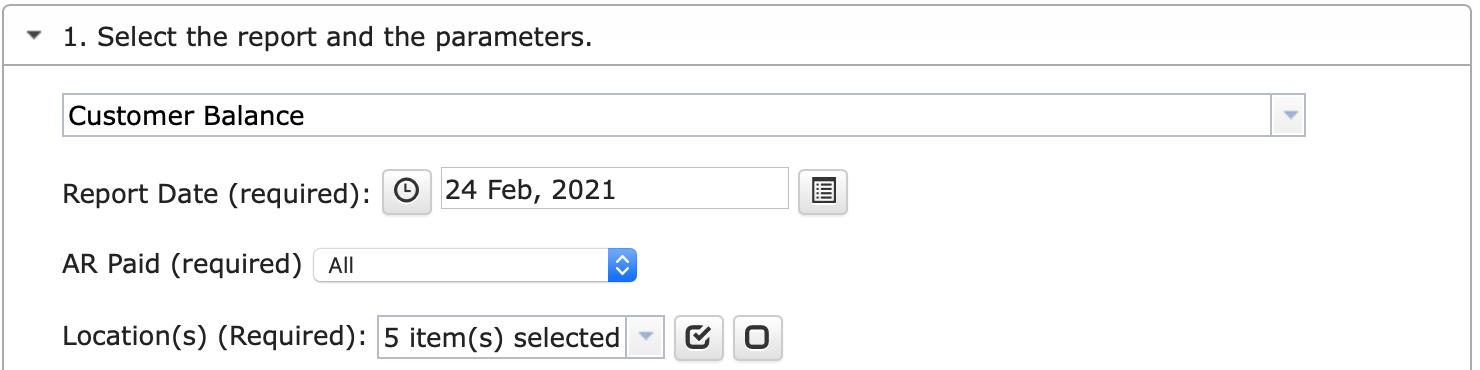
Task: Click the 'Report Date (required):' label
Action: pyautogui.click(x=217, y=193)
